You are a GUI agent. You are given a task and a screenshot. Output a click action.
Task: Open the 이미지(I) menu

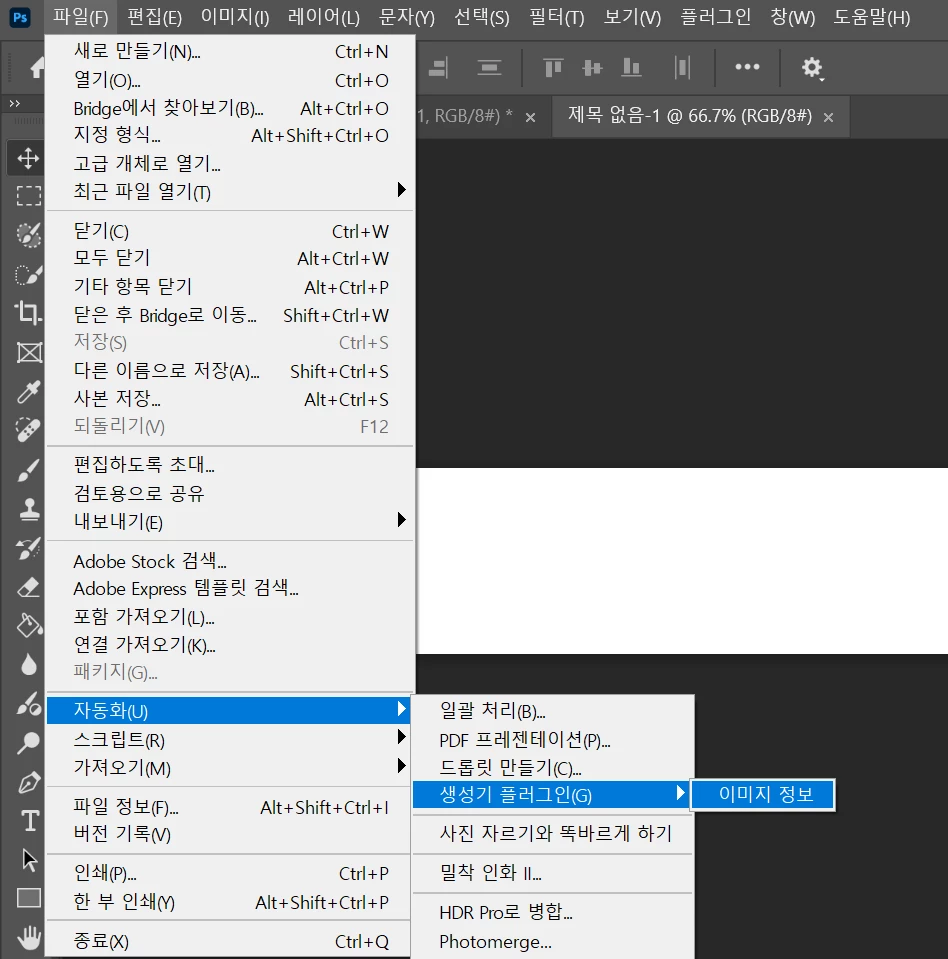(x=235, y=17)
